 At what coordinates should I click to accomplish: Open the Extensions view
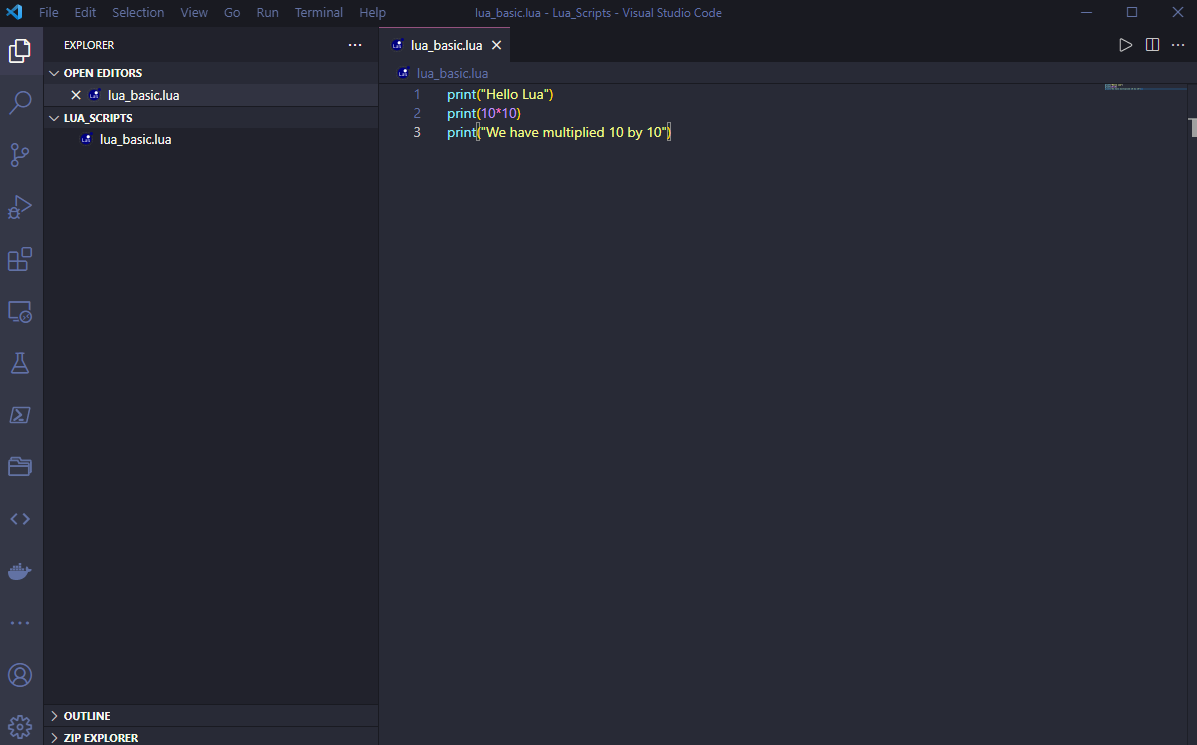coord(20,259)
